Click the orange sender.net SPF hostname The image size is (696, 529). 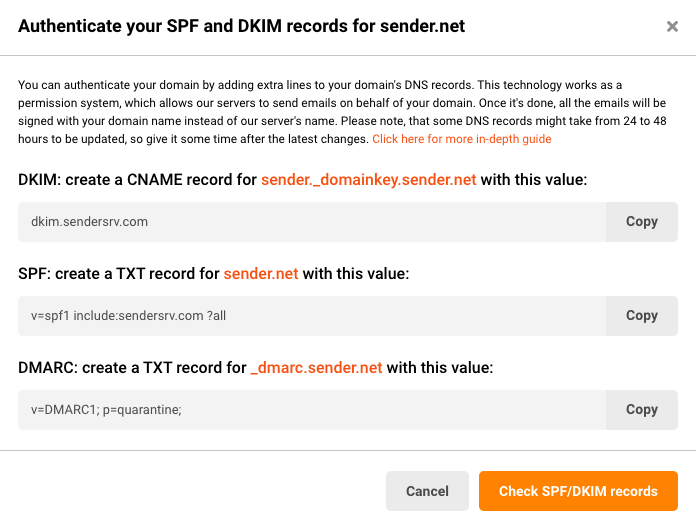261,274
